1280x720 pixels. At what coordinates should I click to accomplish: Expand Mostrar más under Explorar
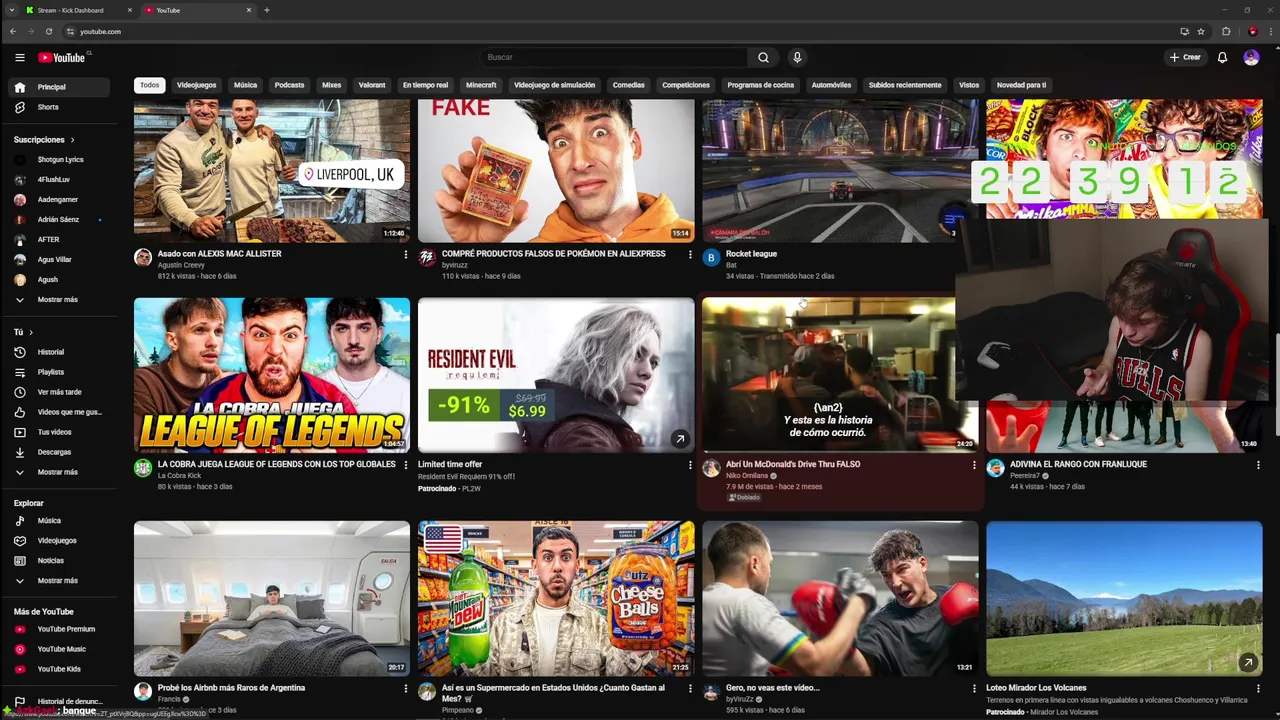coord(58,580)
